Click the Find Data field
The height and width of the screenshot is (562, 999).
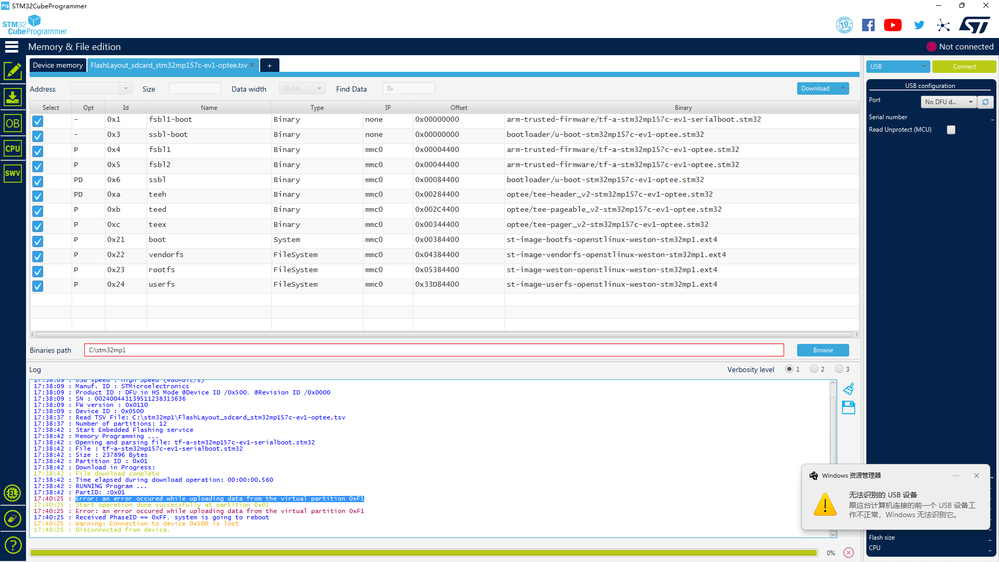click(409, 89)
